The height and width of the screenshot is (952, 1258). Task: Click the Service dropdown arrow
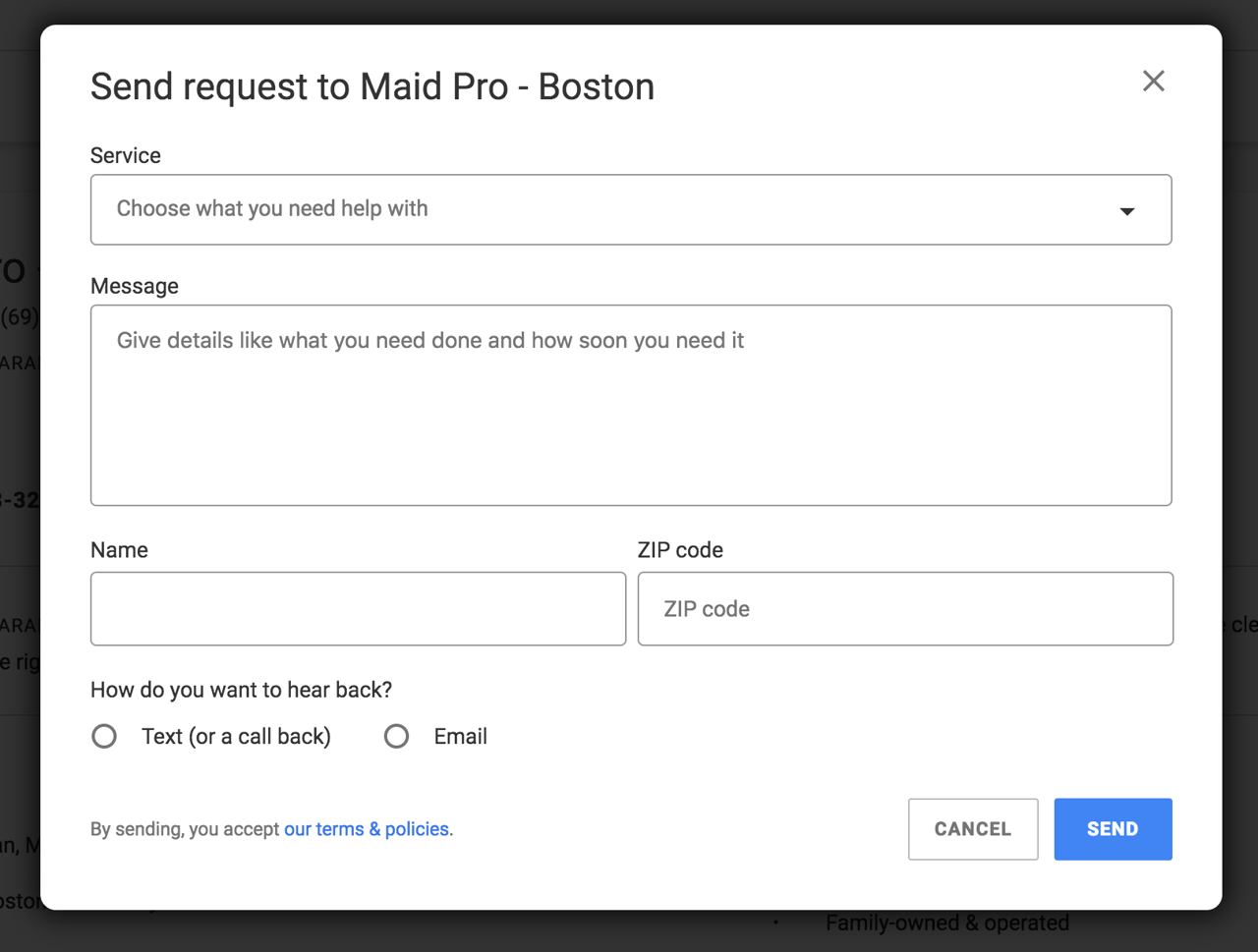(1127, 211)
